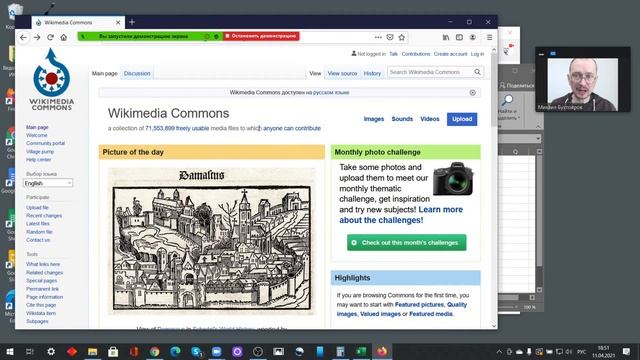
Task: Show hidden system tray icons
Action: point(499,351)
